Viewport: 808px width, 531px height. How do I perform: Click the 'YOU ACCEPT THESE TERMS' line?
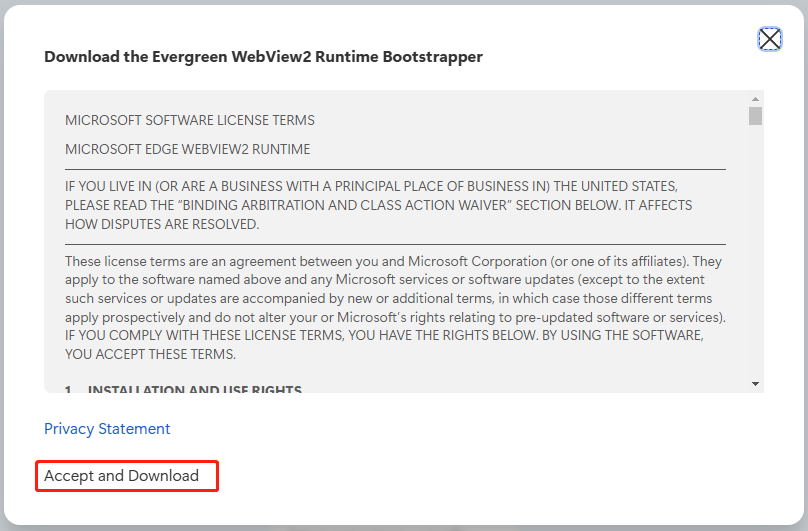click(x=148, y=354)
